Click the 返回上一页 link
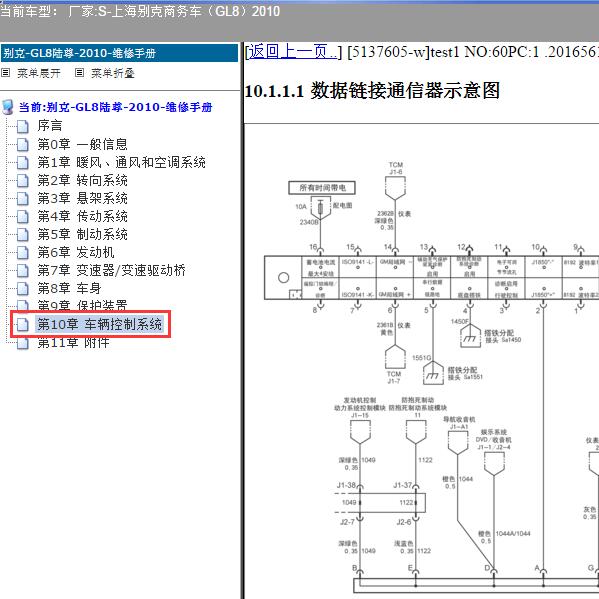 pos(293,52)
